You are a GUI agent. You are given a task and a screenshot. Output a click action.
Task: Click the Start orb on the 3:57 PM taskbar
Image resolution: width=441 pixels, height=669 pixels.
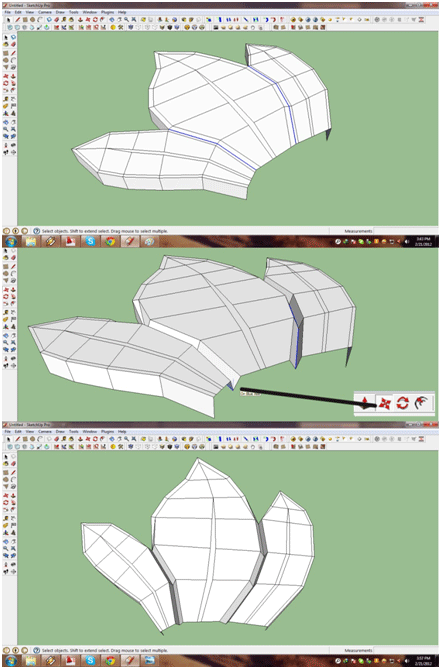pos(10,661)
